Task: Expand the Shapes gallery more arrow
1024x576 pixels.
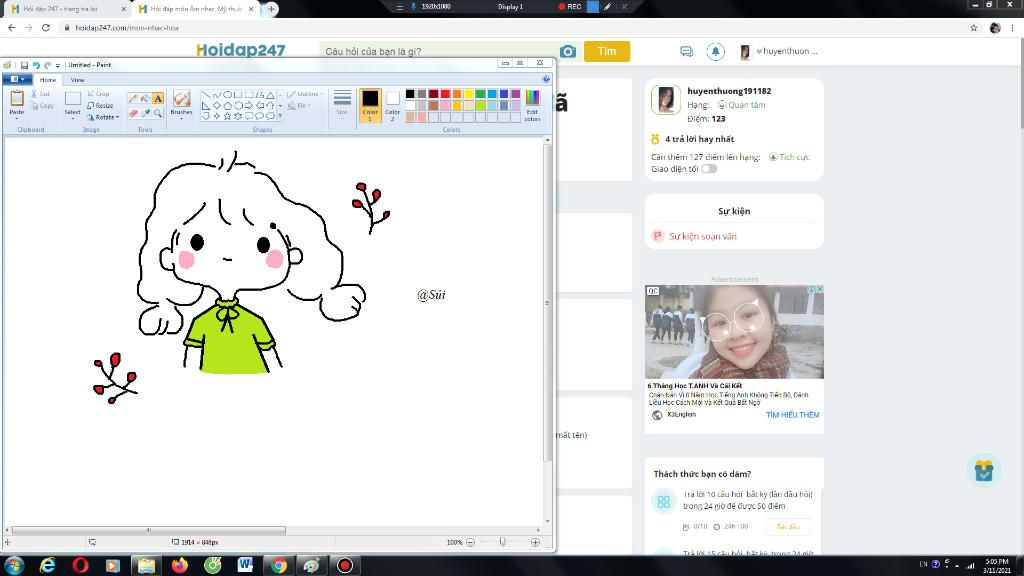Action: pyautogui.click(x=280, y=116)
